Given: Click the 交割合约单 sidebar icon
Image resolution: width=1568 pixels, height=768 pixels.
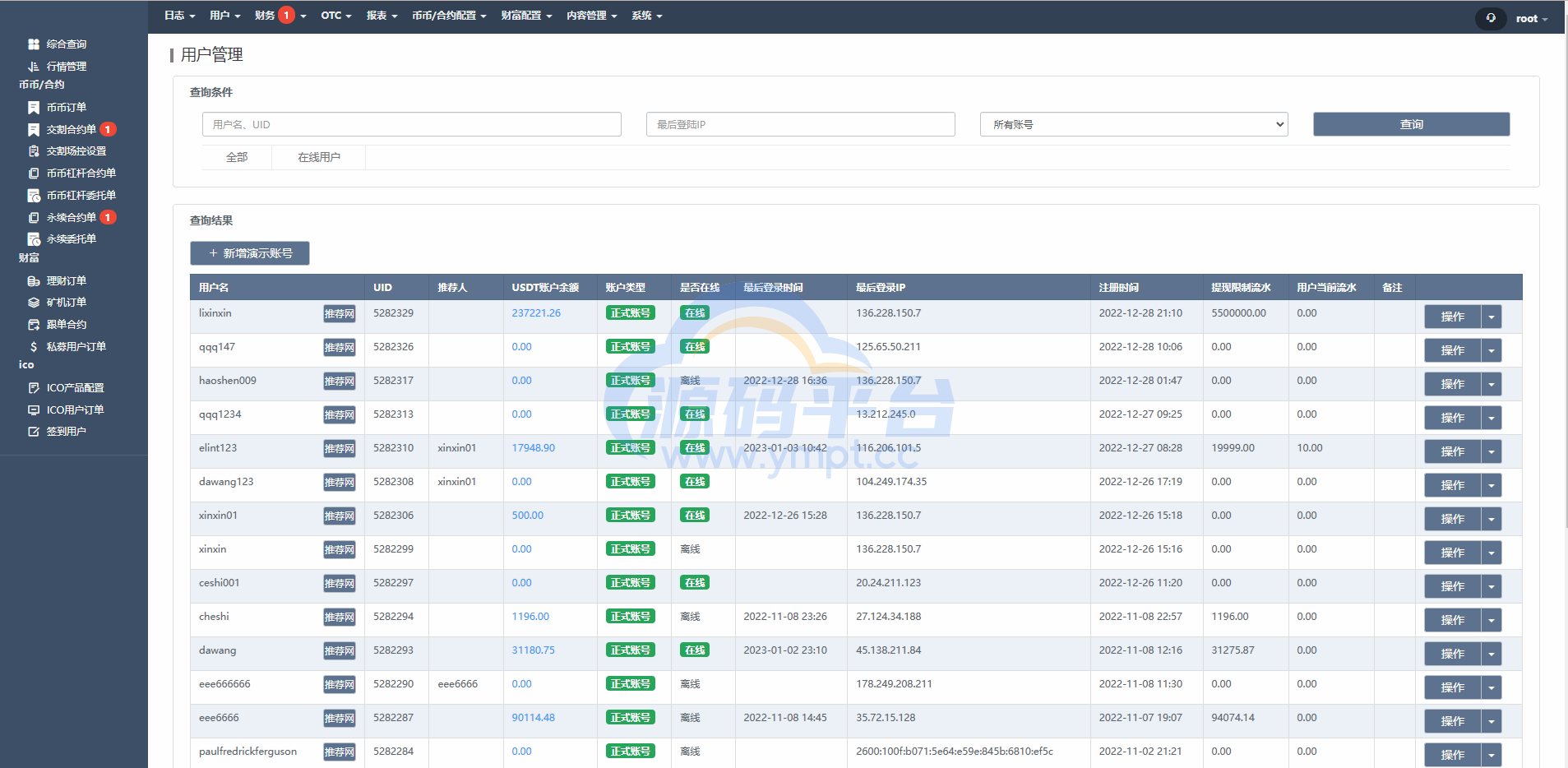Looking at the screenshot, I should coord(34,130).
